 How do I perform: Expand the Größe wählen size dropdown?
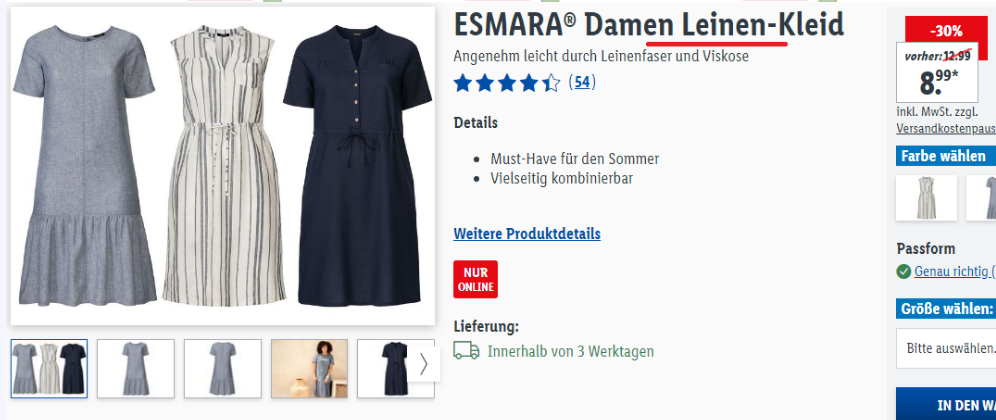click(946, 348)
